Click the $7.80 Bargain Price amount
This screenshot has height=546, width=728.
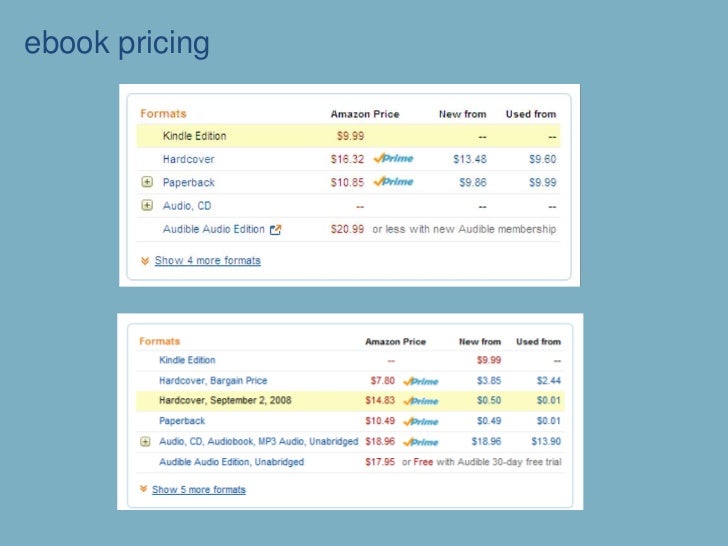click(x=383, y=381)
